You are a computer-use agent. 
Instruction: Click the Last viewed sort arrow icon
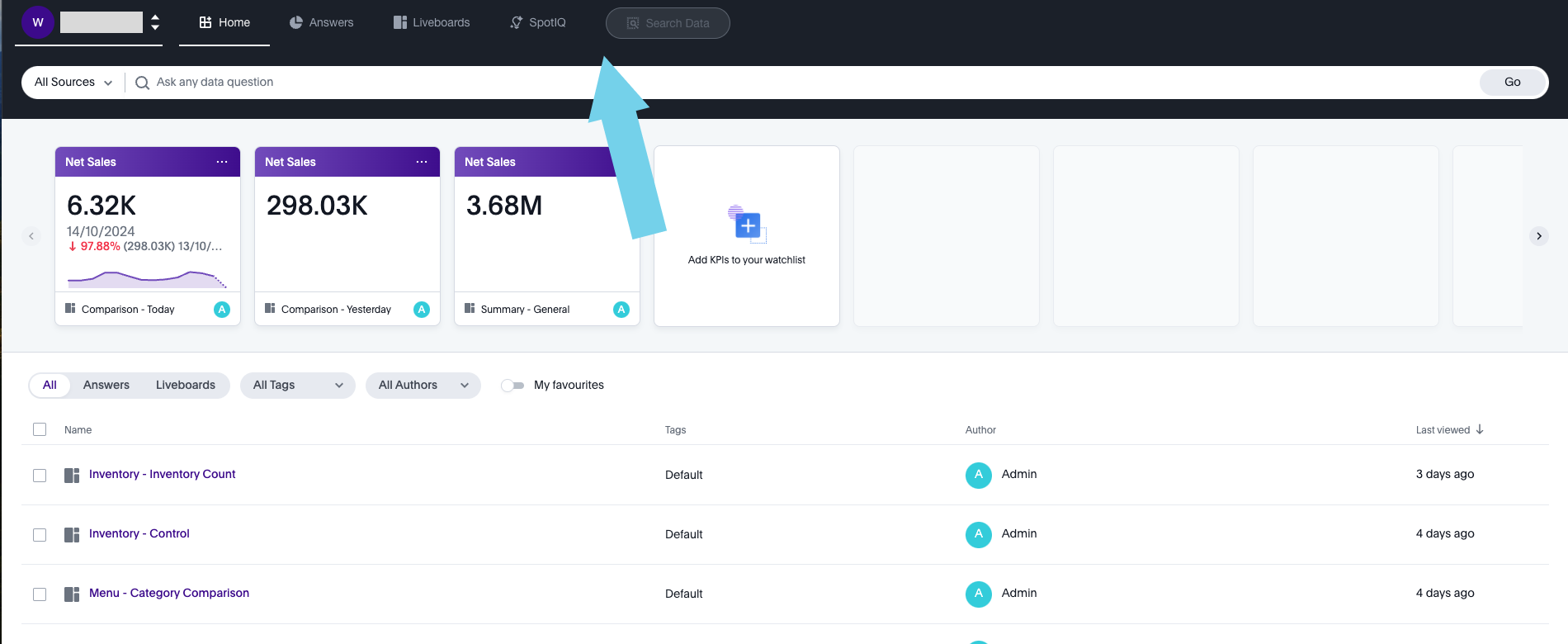[x=1480, y=429]
